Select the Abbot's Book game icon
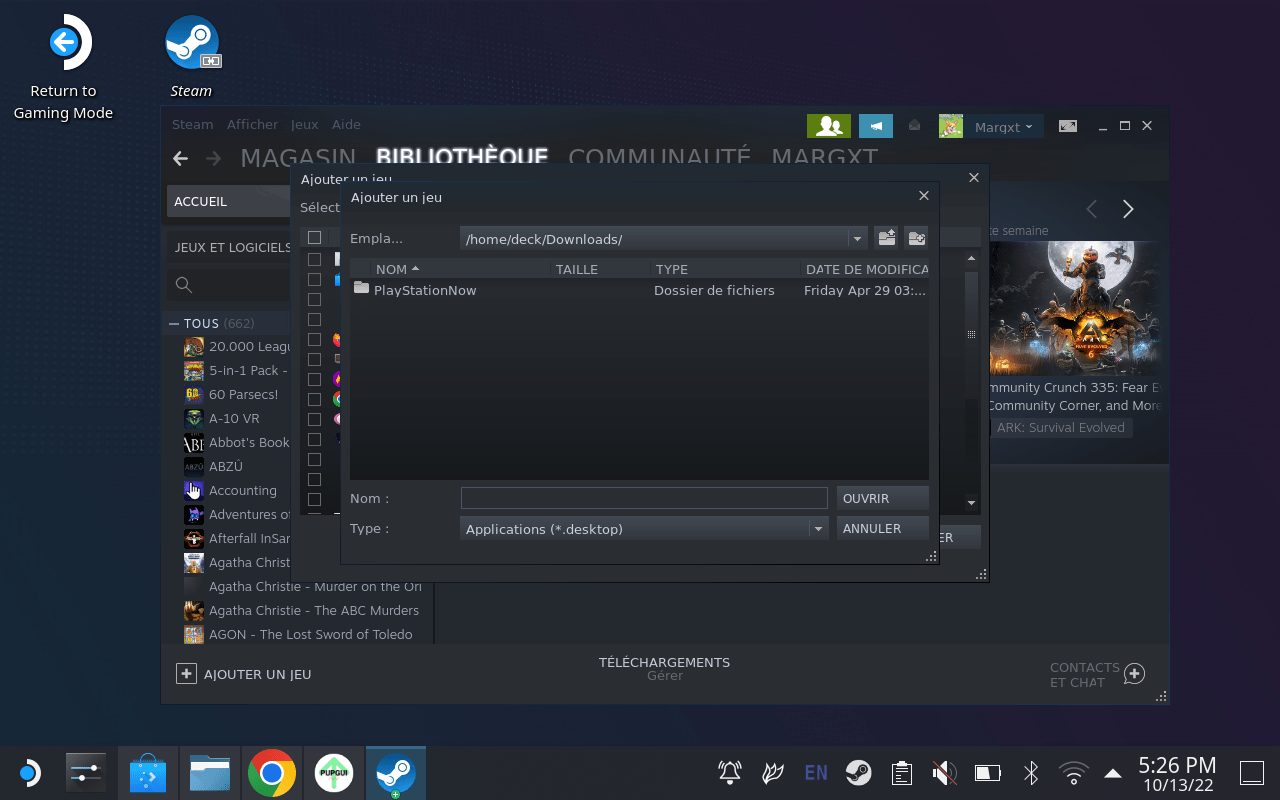The image size is (1280, 800). [x=194, y=443]
